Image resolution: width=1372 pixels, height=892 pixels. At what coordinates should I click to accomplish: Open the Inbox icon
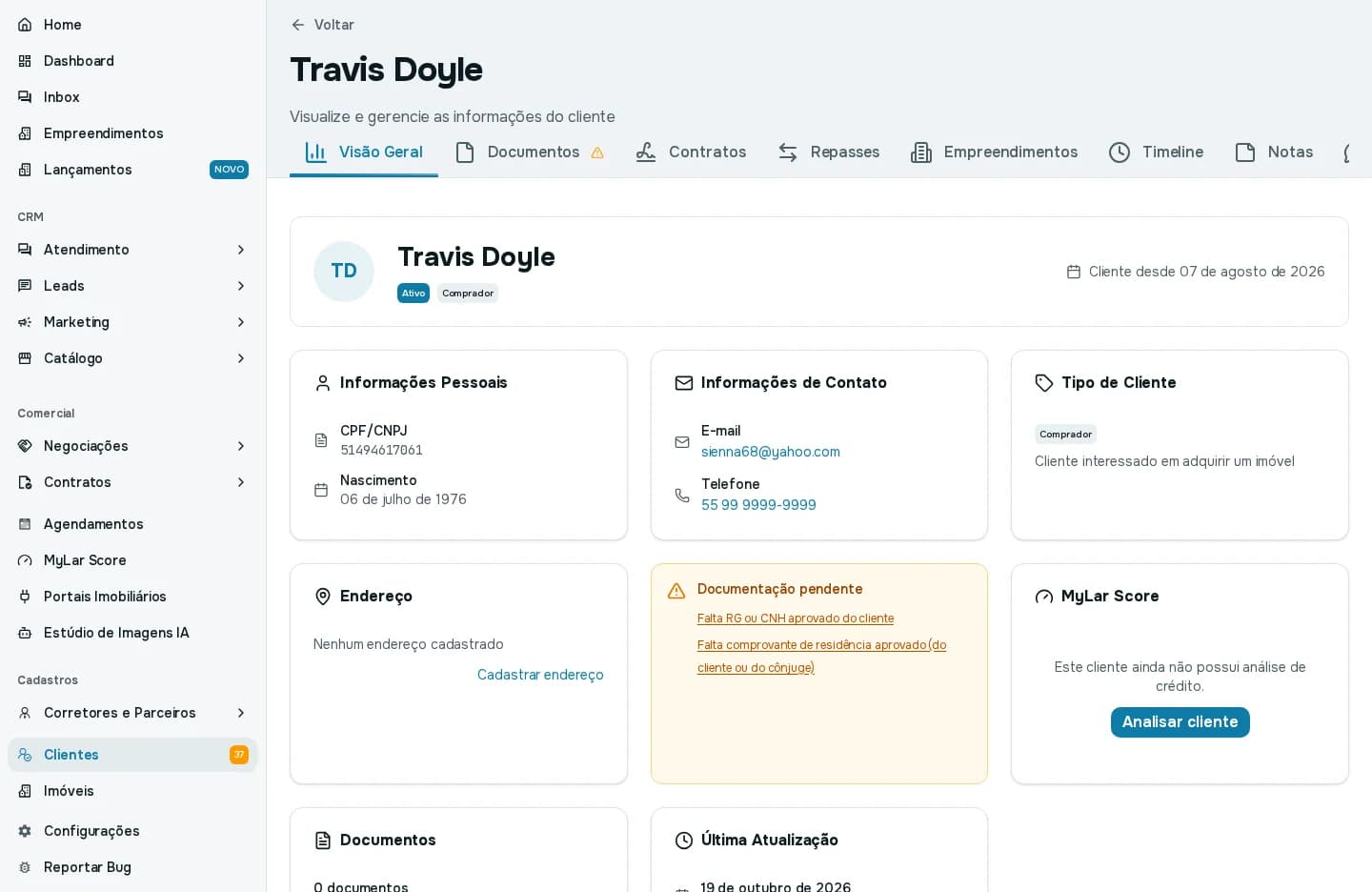coord(25,97)
